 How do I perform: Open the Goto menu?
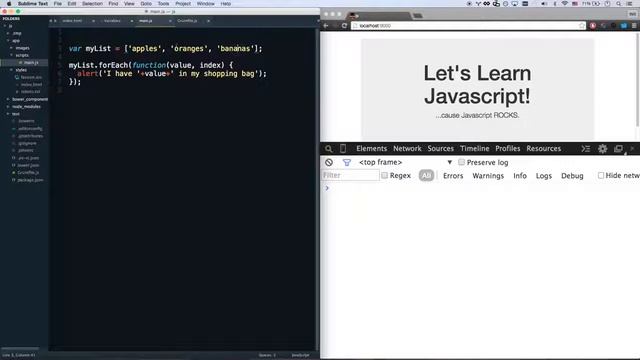coord(146,4)
